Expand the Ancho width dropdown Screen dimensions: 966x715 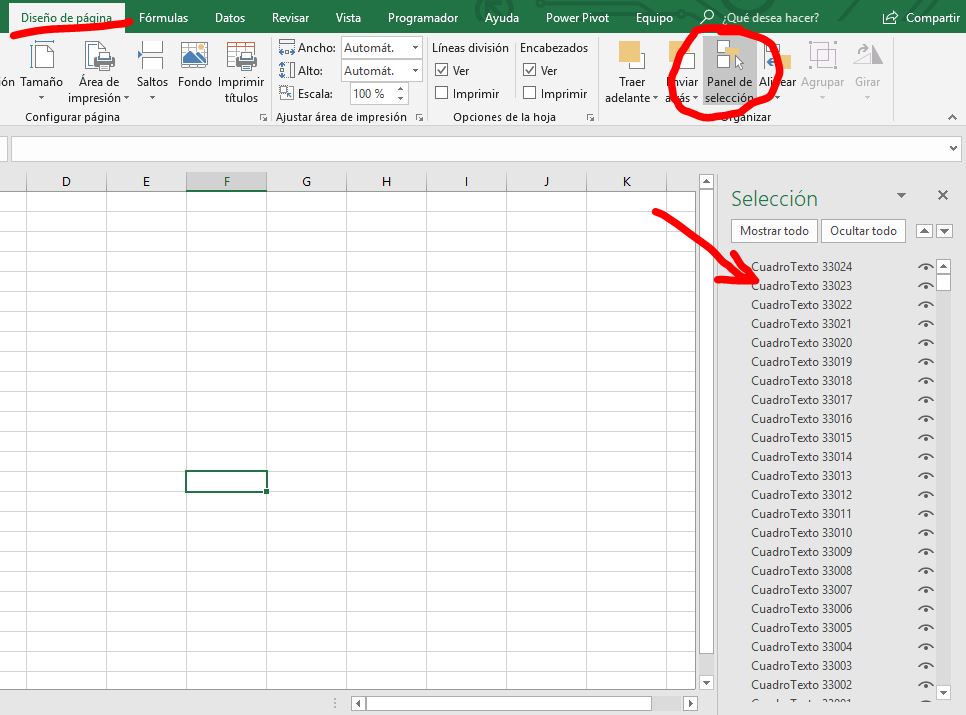415,48
